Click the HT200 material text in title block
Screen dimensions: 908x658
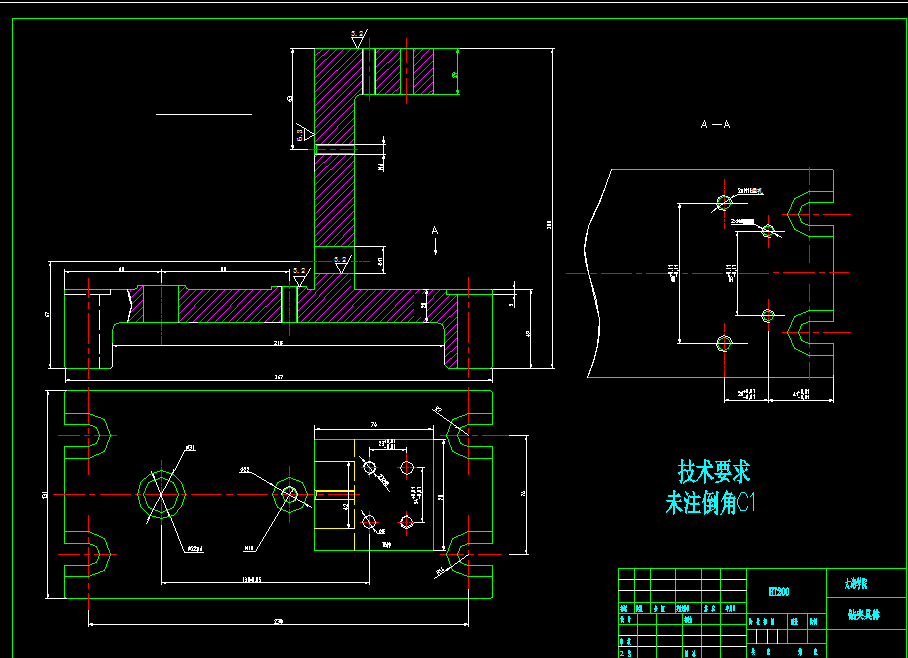pyautogui.click(x=779, y=591)
